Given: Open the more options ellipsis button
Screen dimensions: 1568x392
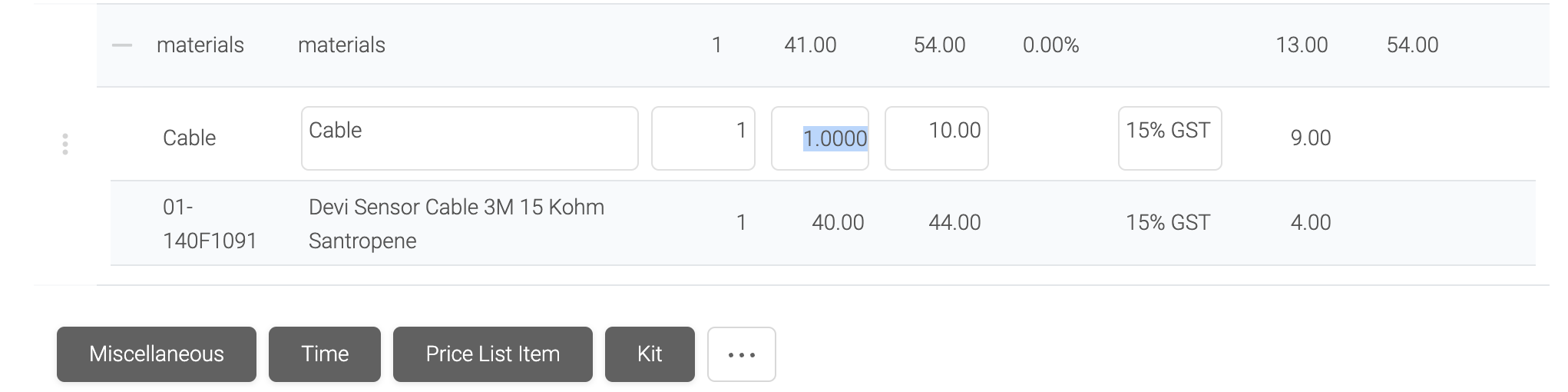Looking at the screenshot, I should pyautogui.click(x=741, y=354).
